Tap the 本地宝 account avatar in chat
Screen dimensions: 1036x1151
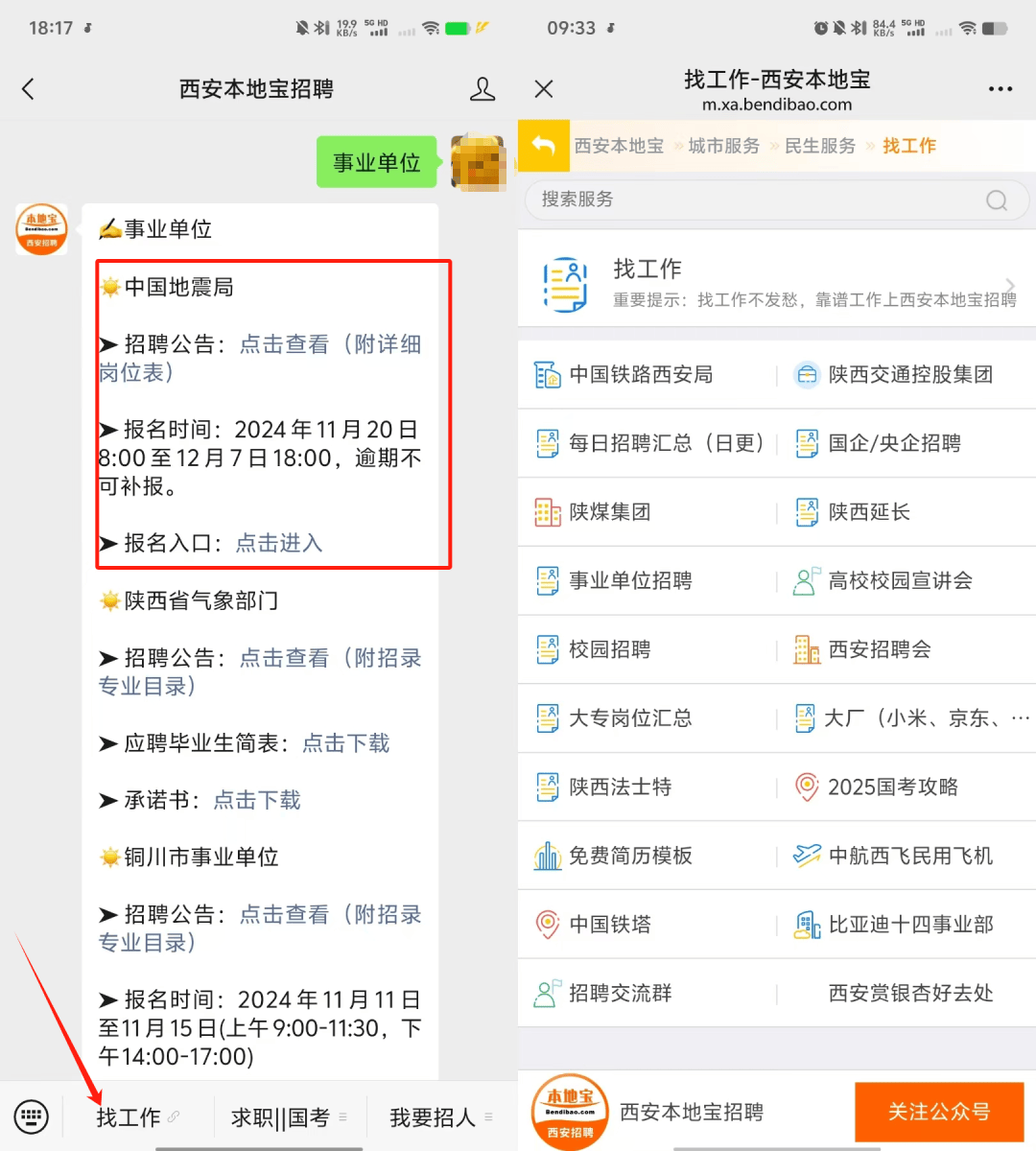click(41, 229)
